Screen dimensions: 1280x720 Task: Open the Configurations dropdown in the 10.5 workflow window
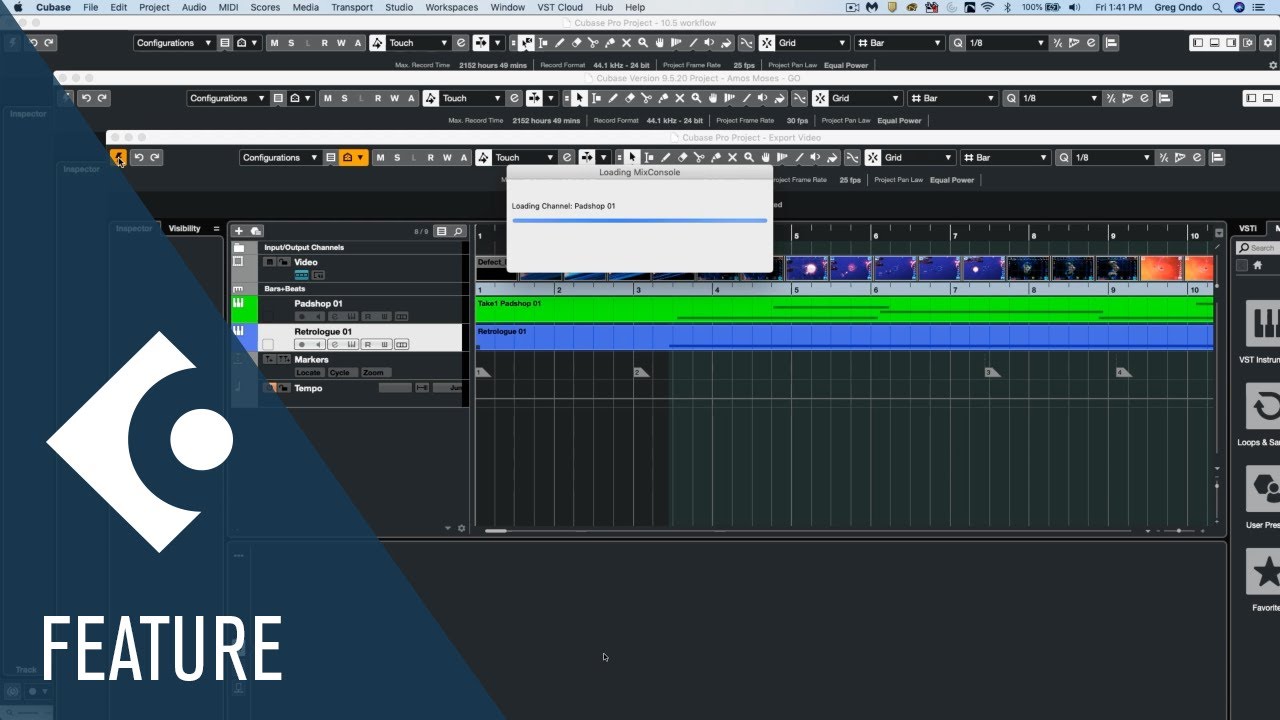173,43
